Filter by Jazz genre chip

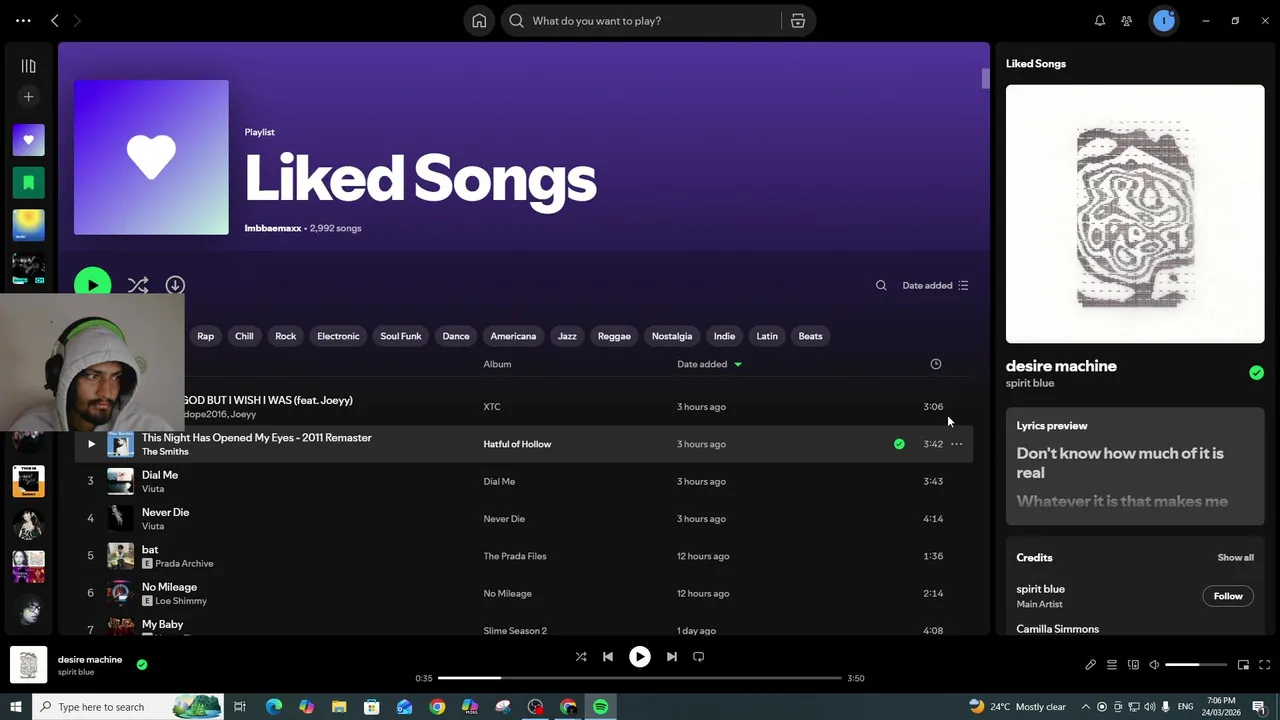[567, 336]
